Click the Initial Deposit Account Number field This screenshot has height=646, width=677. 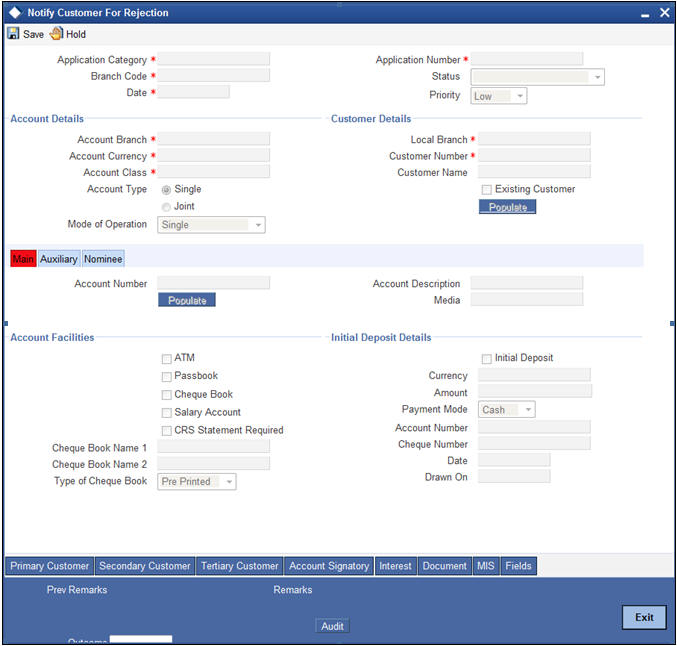pos(535,428)
